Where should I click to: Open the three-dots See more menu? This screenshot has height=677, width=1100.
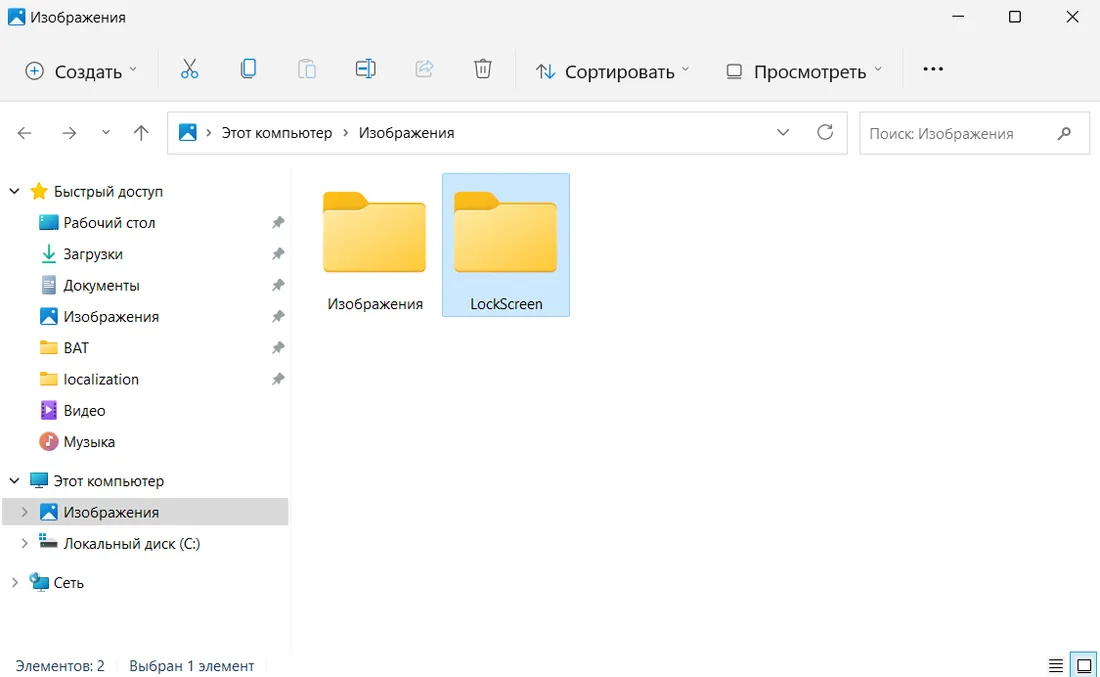point(933,69)
